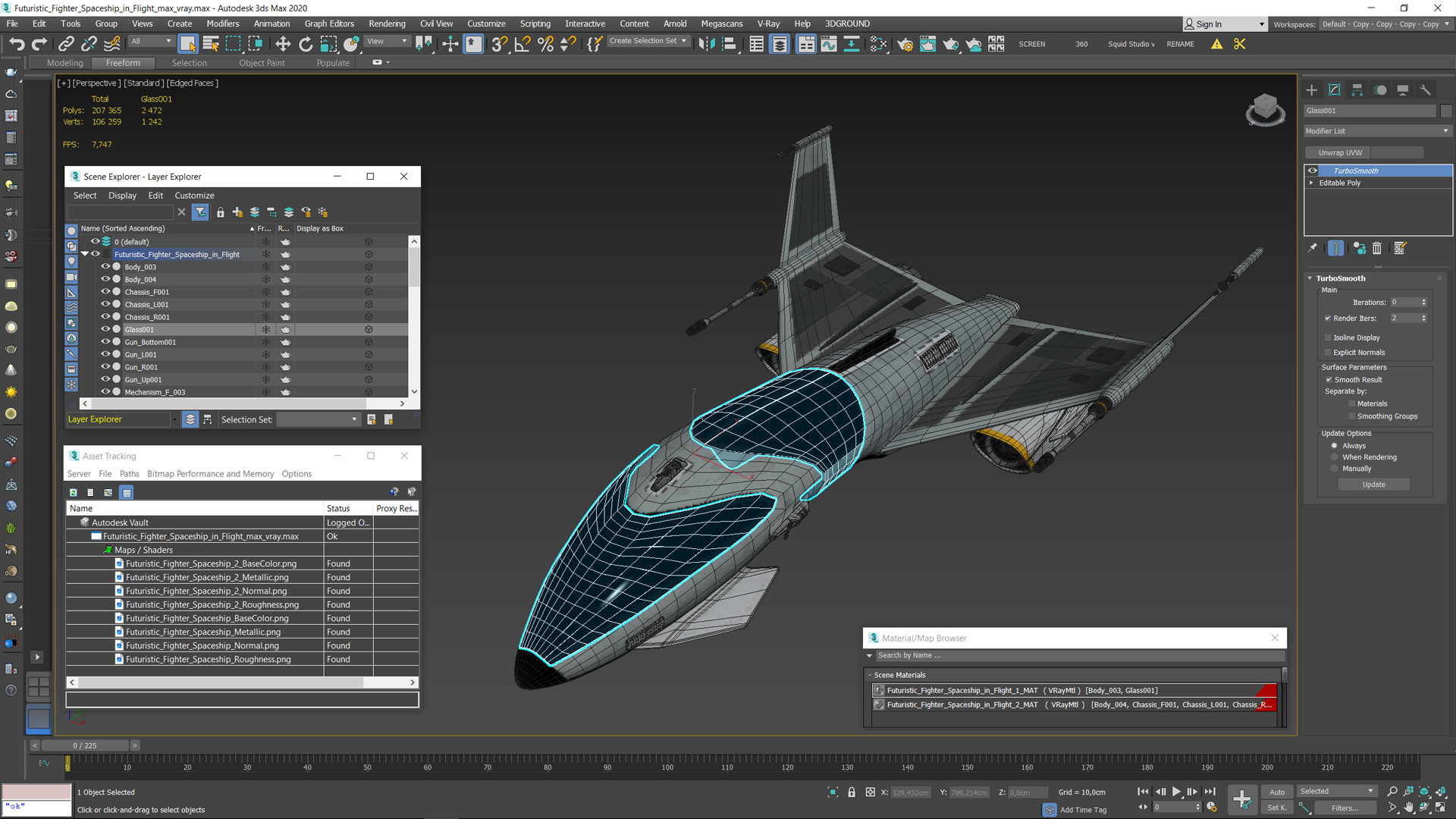
Task: Click the Undo arrow in main toolbar
Action: pyautogui.click(x=17, y=44)
